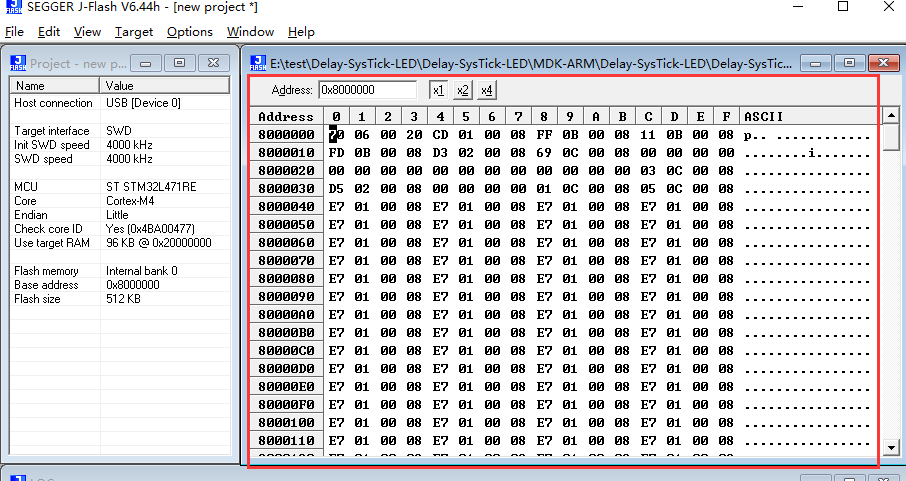The height and width of the screenshot is (481, 906).
Task: Switch hex view to x4 word width
Action: pos(487,90)
